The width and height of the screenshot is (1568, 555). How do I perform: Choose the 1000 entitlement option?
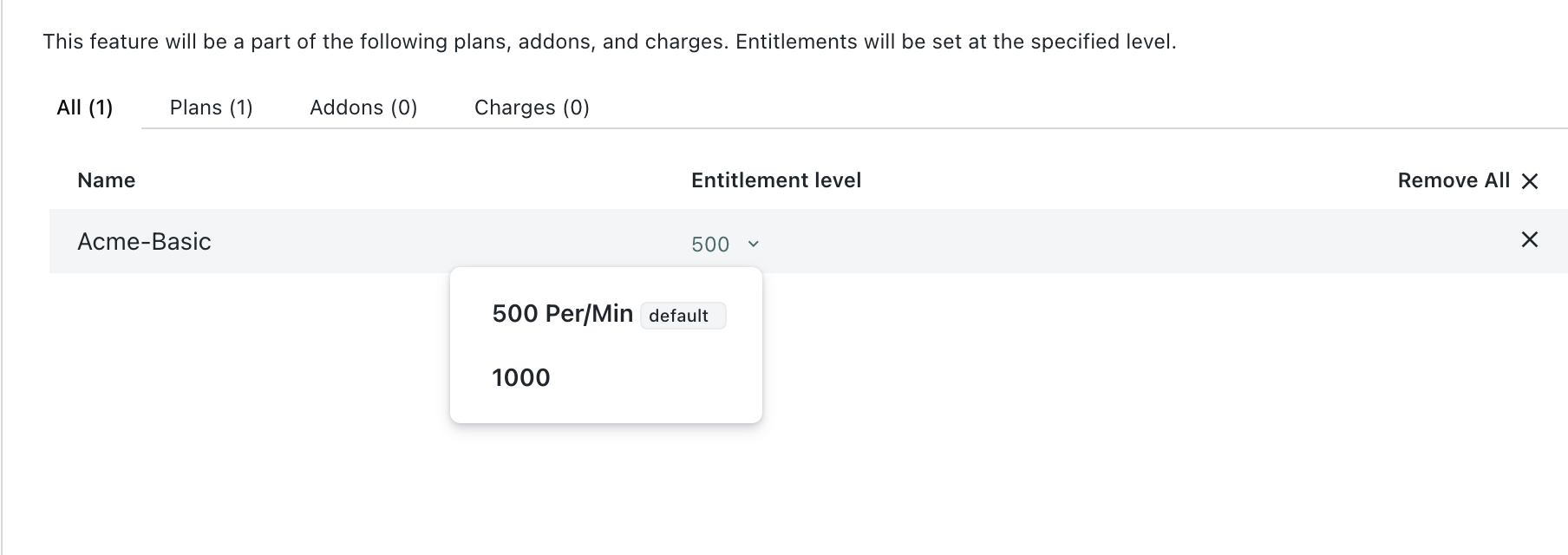(521, 378)
